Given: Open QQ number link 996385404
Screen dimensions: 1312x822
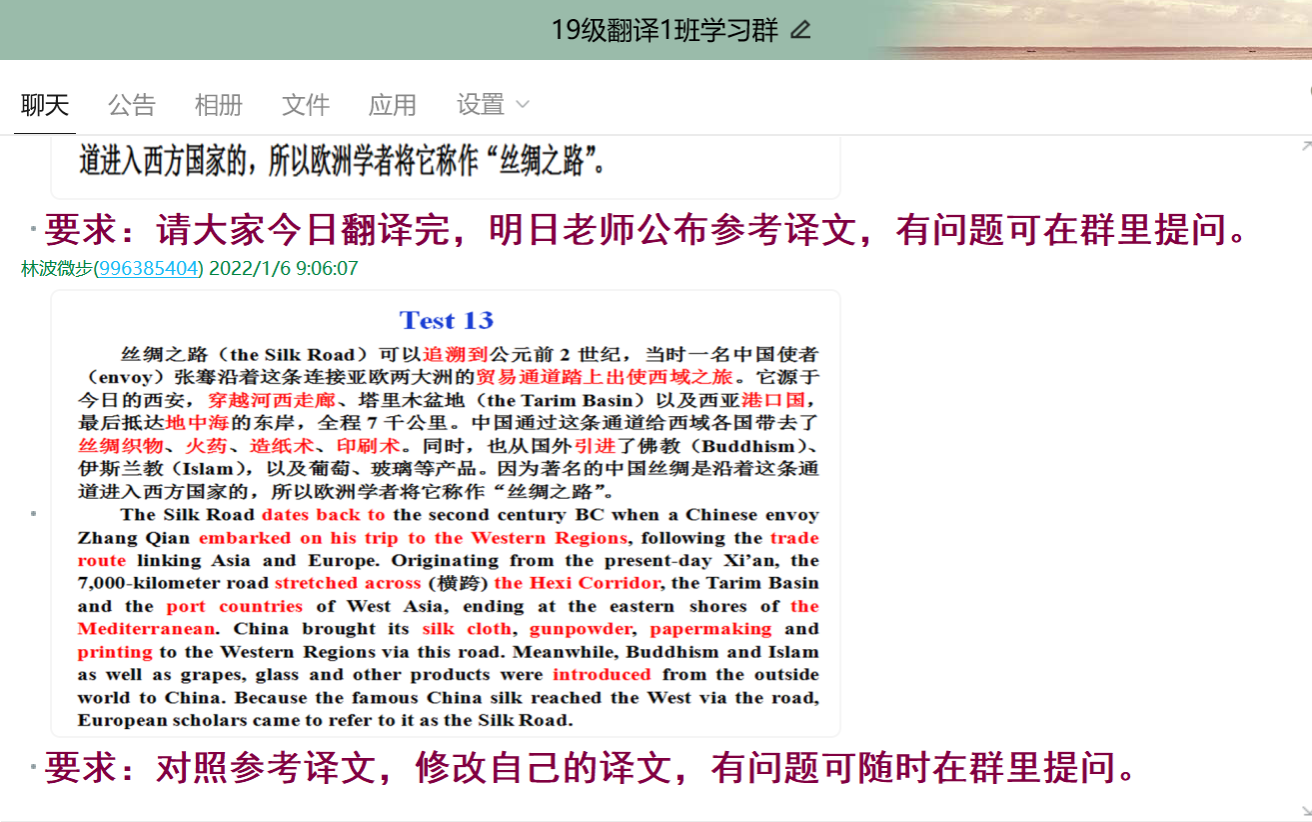Looking at the screenshot, I should [148, 269].
